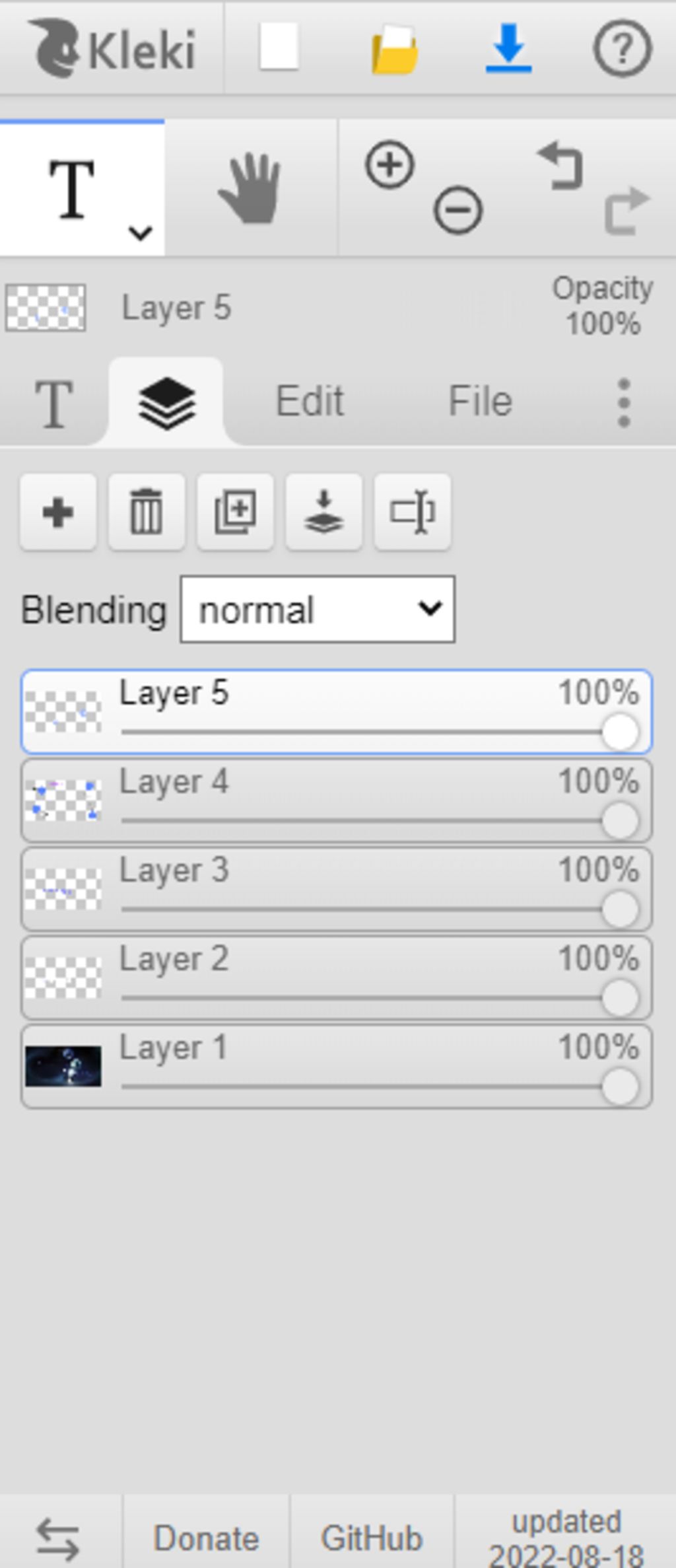Open the Donate link
The height and width of the screenshot is (1568, 676).
(206, 1538)
